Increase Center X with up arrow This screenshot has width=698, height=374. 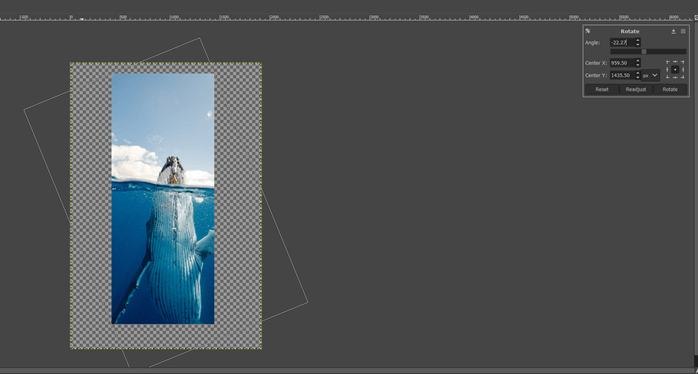(x=638, y=61)
